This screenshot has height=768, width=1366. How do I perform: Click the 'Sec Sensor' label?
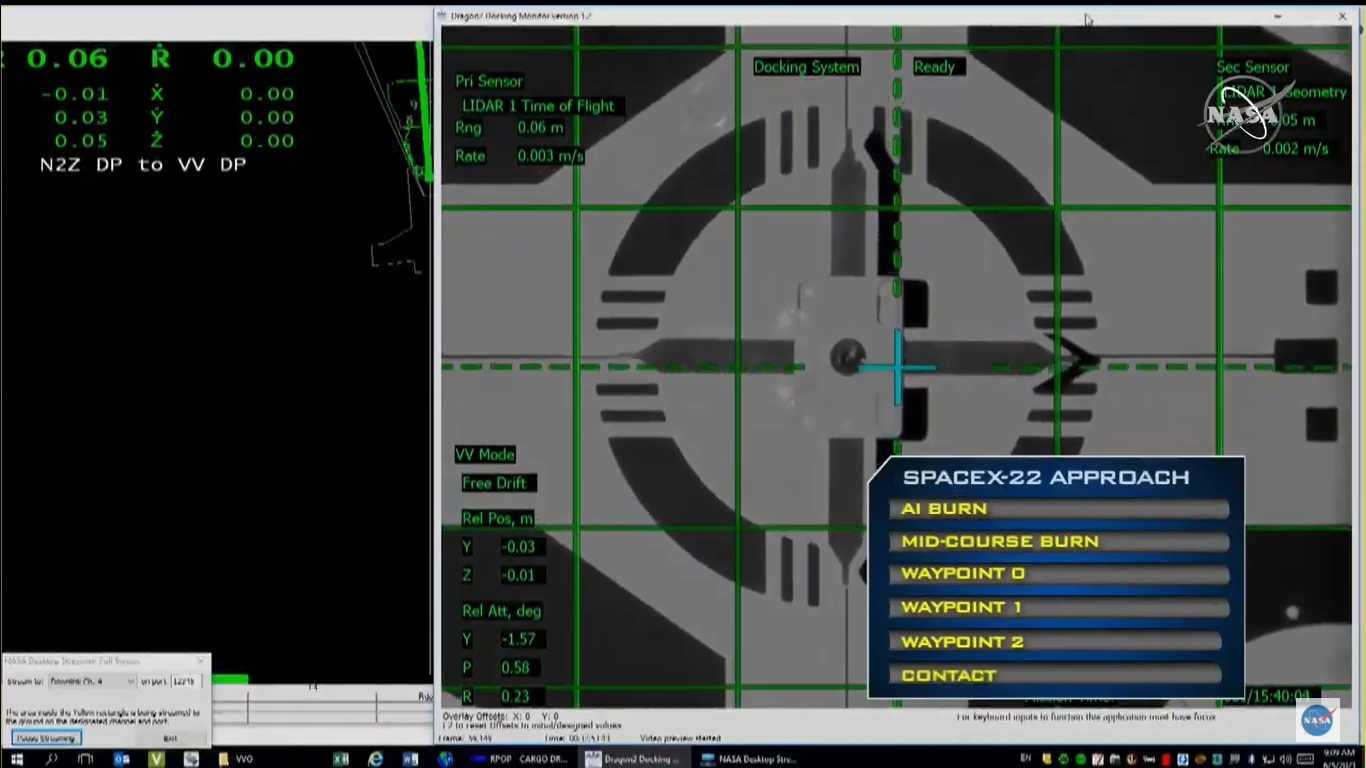(1253, 67)
